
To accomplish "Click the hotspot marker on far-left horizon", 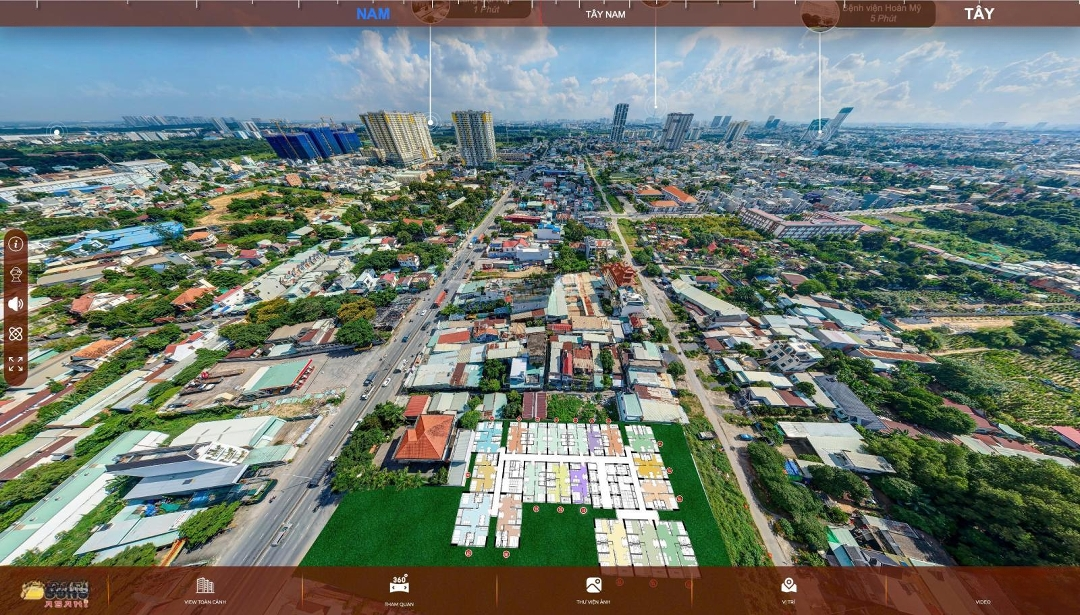I will pyautogui.click(x=57, y=131).
